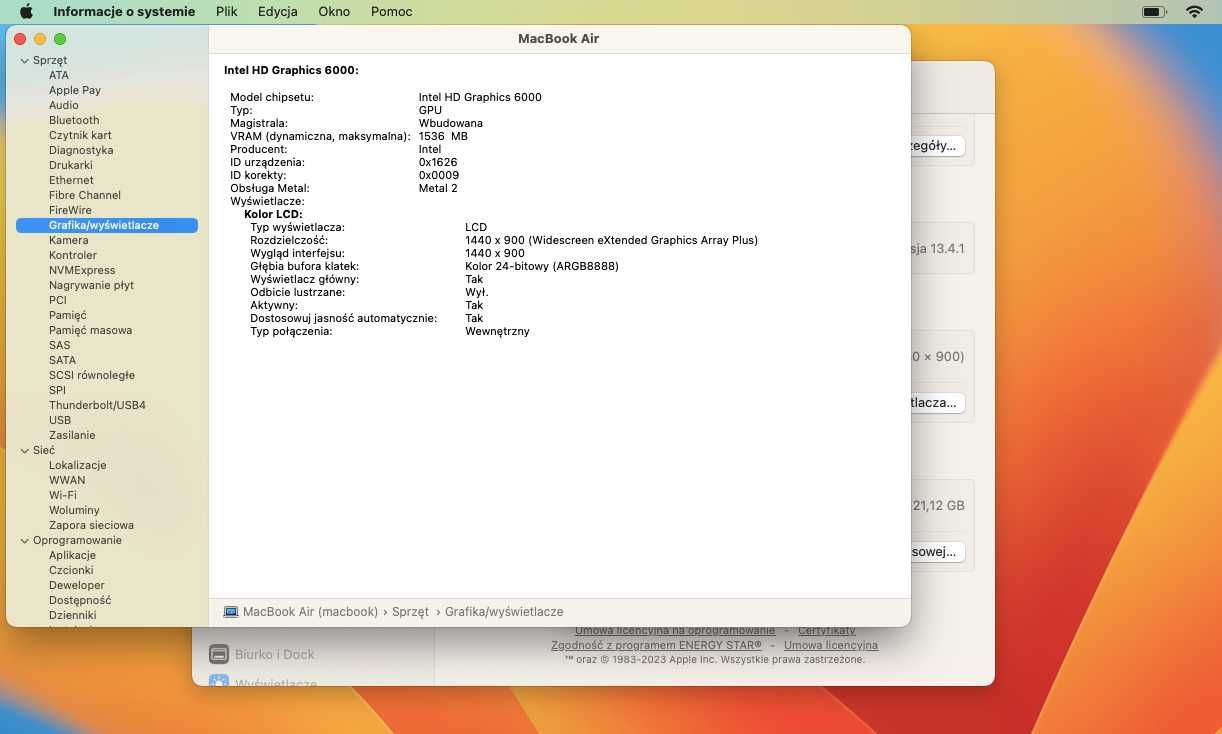Viewport: 1222px width, 734px height.
Task: Select SPI in the sidebar
Action: 57,390
